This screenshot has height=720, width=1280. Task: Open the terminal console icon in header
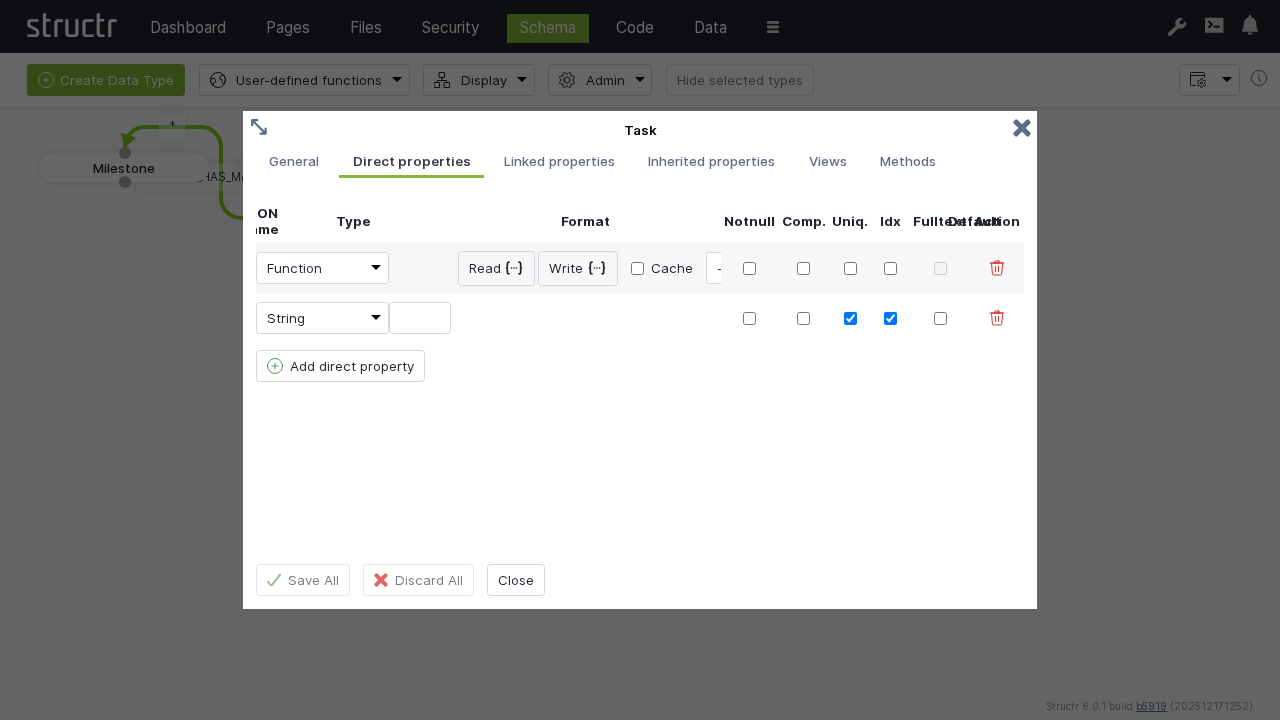[1214, 27]
